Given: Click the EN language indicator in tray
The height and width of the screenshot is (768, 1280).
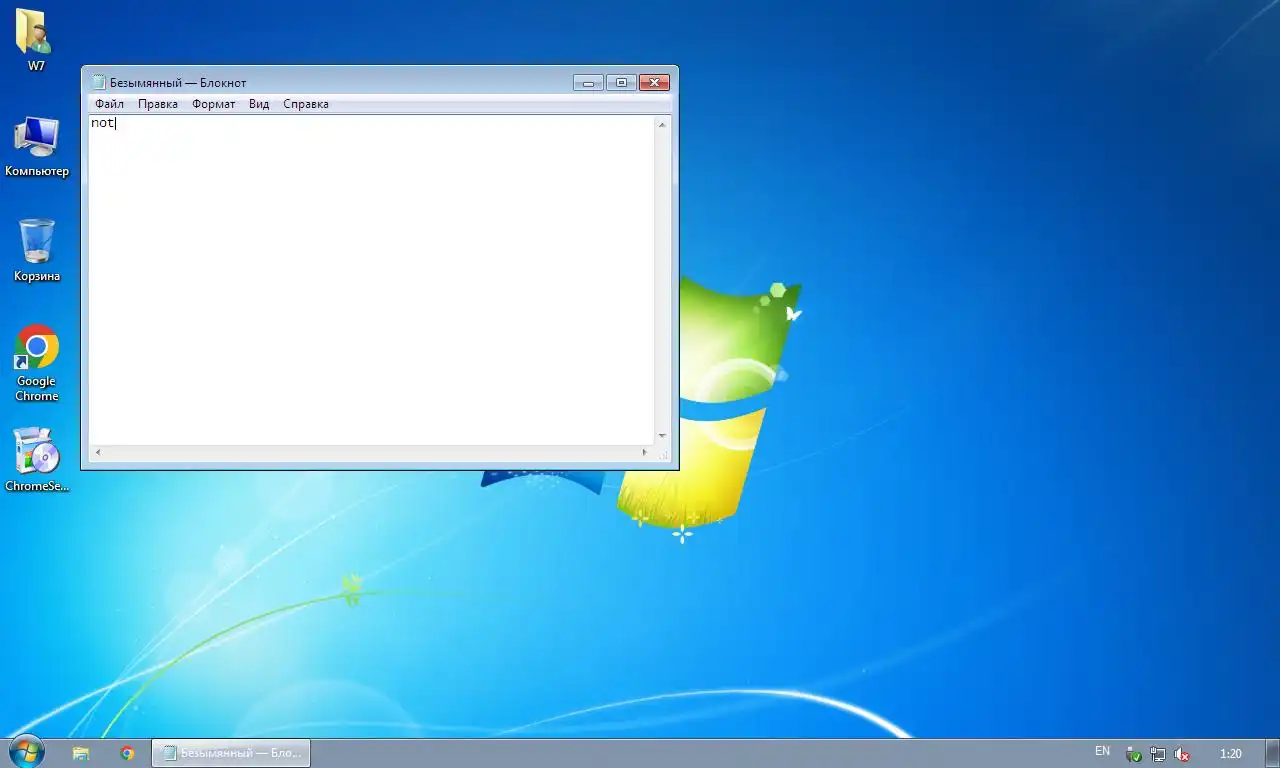Looking at the screenshot, I should [1102, 751].
